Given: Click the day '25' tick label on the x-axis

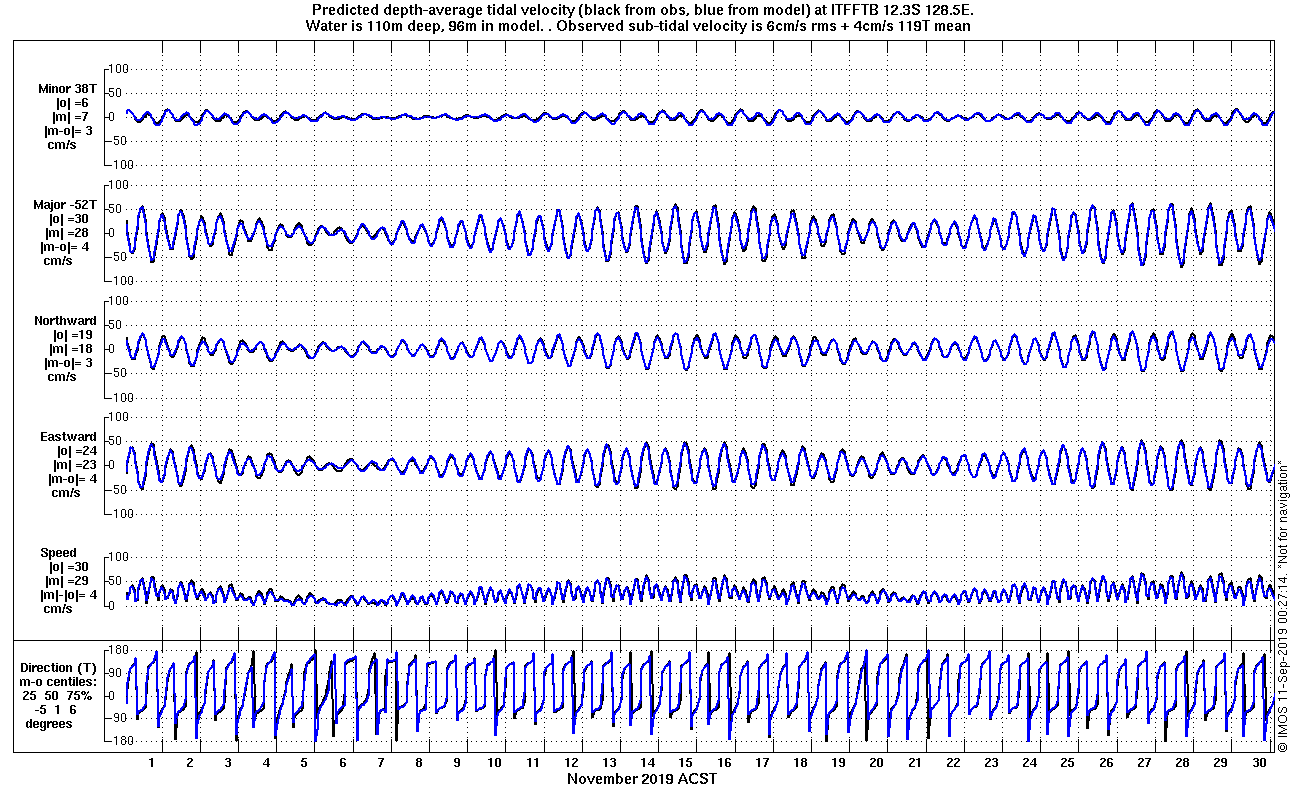Looking at the screenshot, I should [x=1067, y=762].
